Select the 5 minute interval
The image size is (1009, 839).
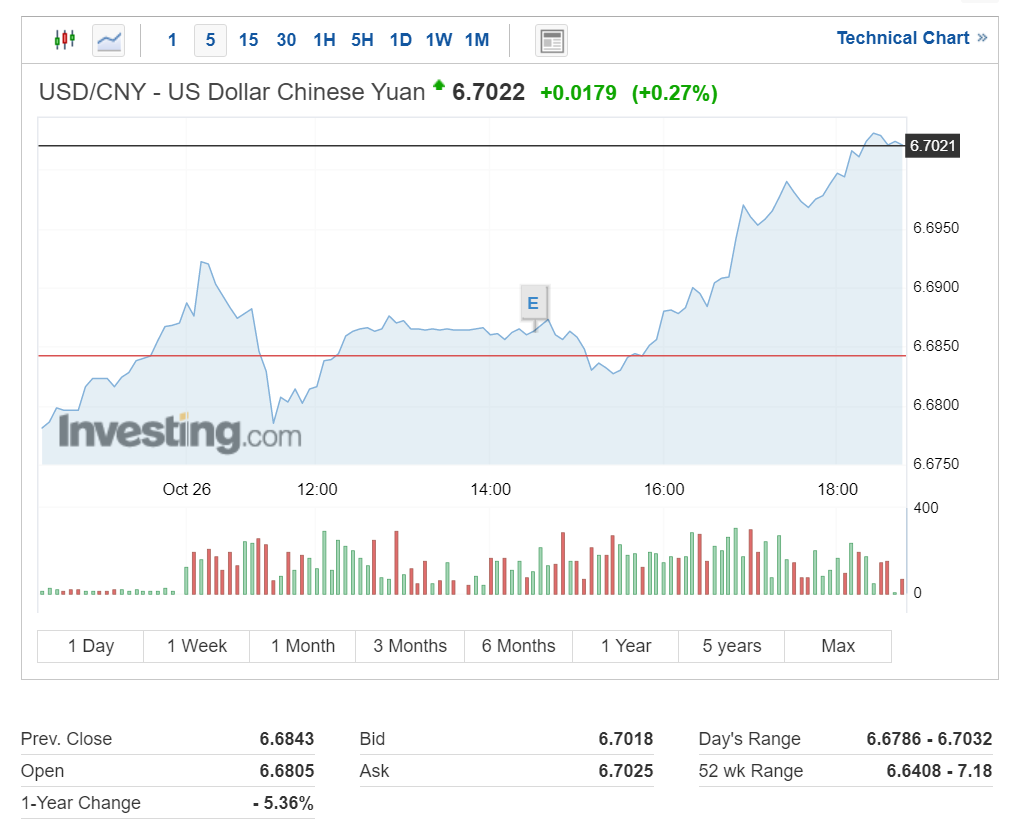pyautogui.click(x=210, y=40)
